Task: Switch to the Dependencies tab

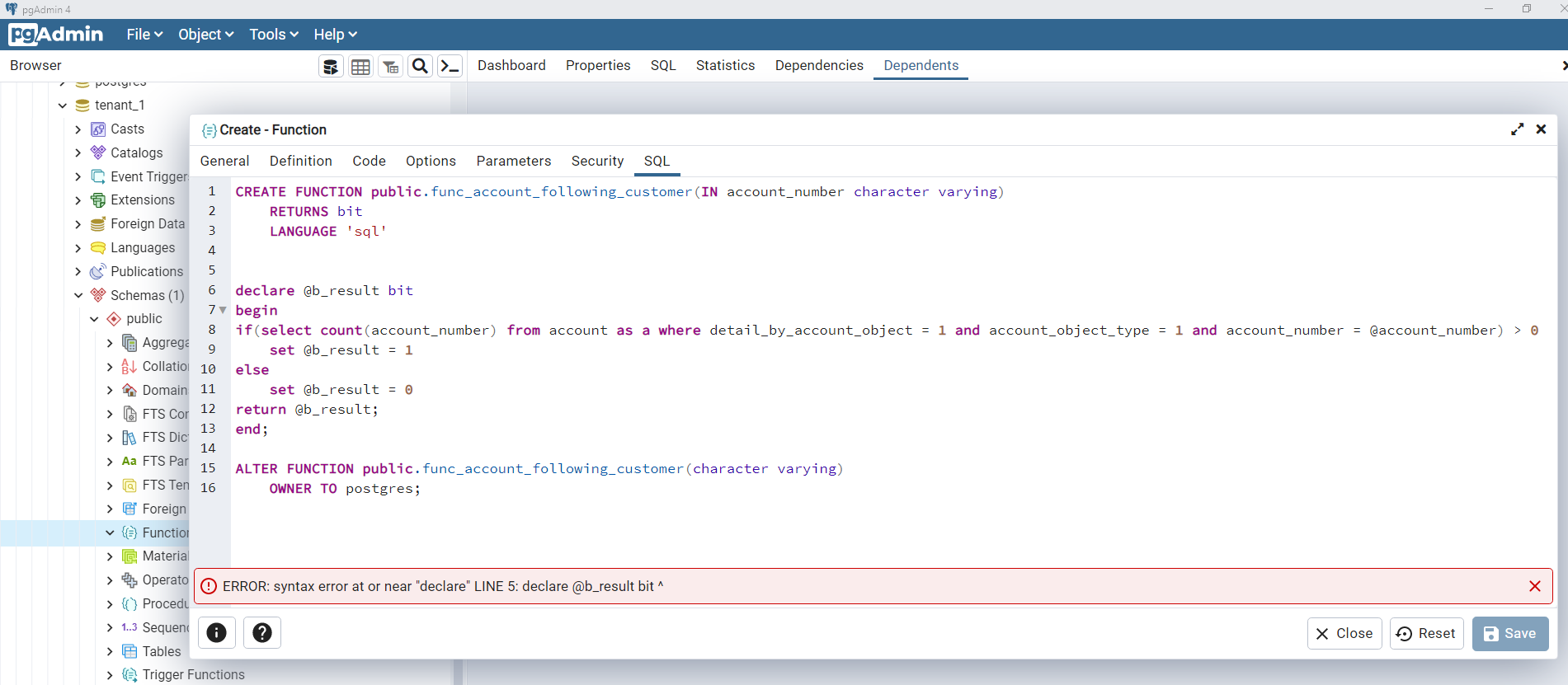Action: (x=819, y=65)
